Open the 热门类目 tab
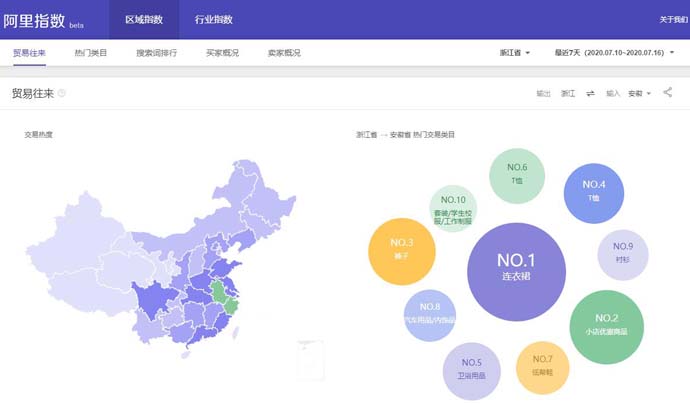 pyautogui.click(x=91, y=52)
